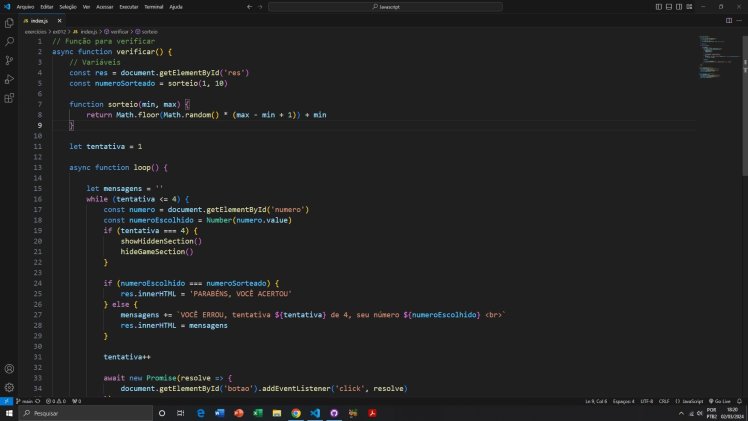Open the Ver menu

(86, 7)
